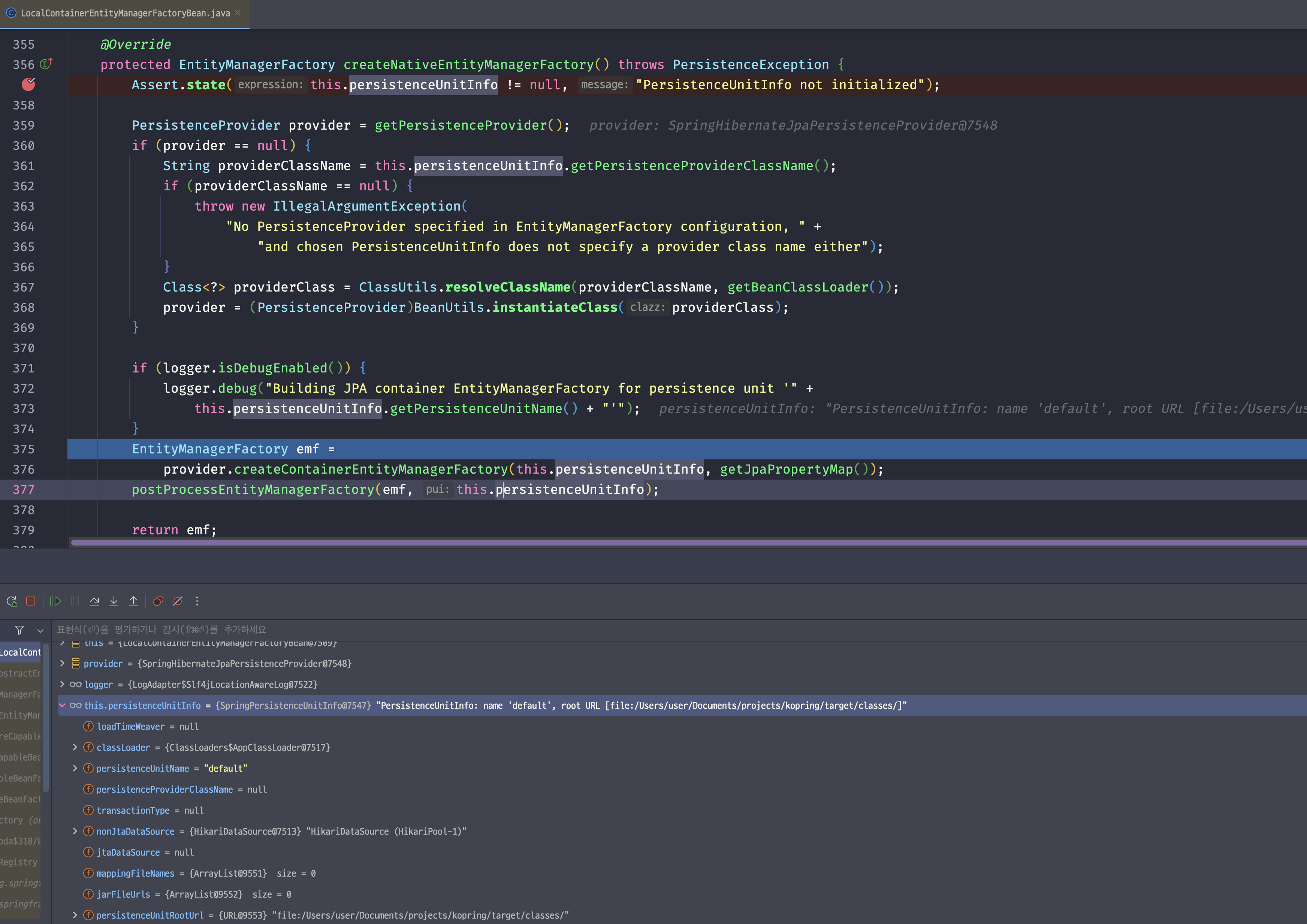1307x924 pixels.
Task: Toggle the breakpoint on the Assert.state line
Action: coord(28,85)
